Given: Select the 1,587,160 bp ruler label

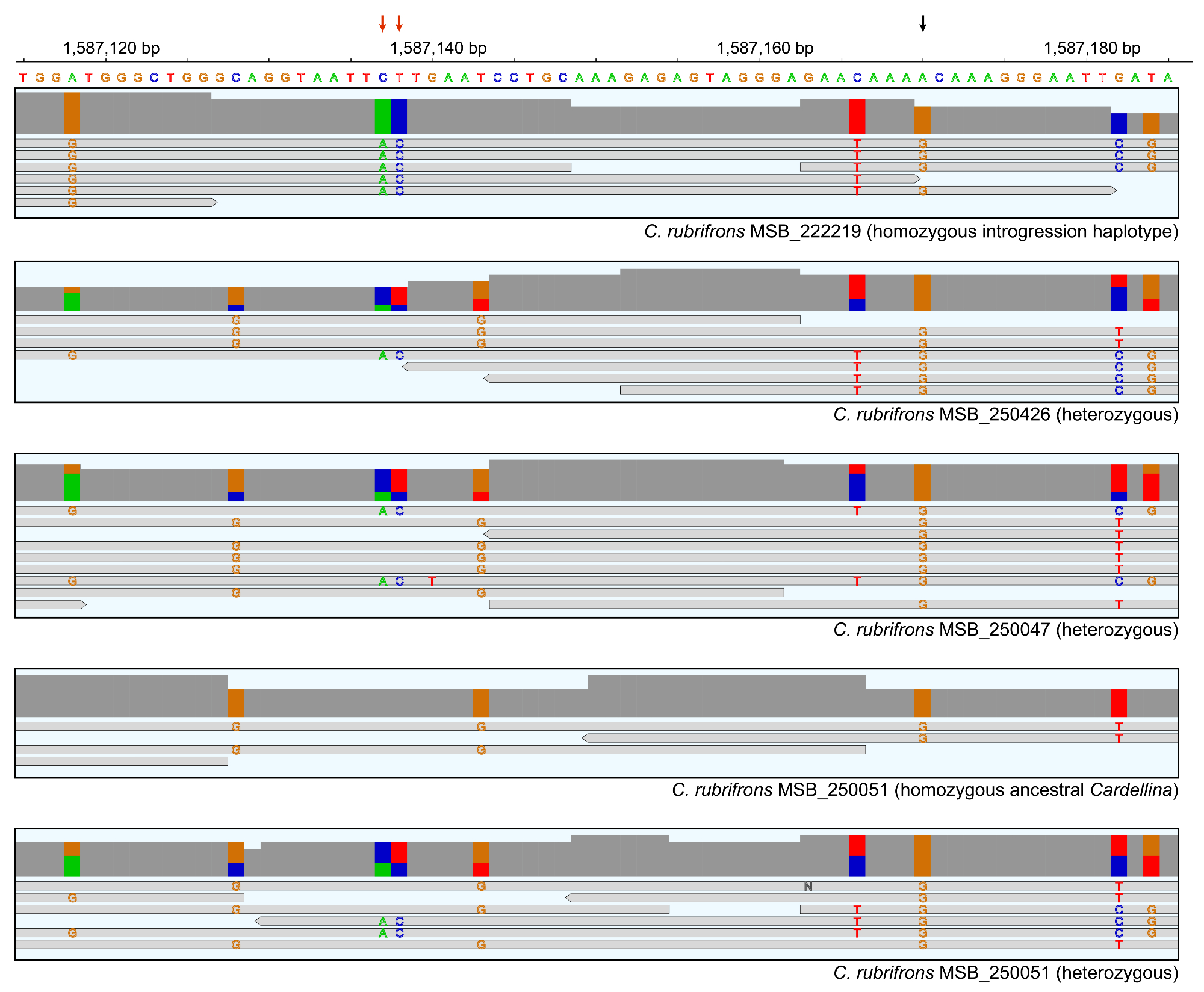Looking at the screenshot, I should coord(765,48).
